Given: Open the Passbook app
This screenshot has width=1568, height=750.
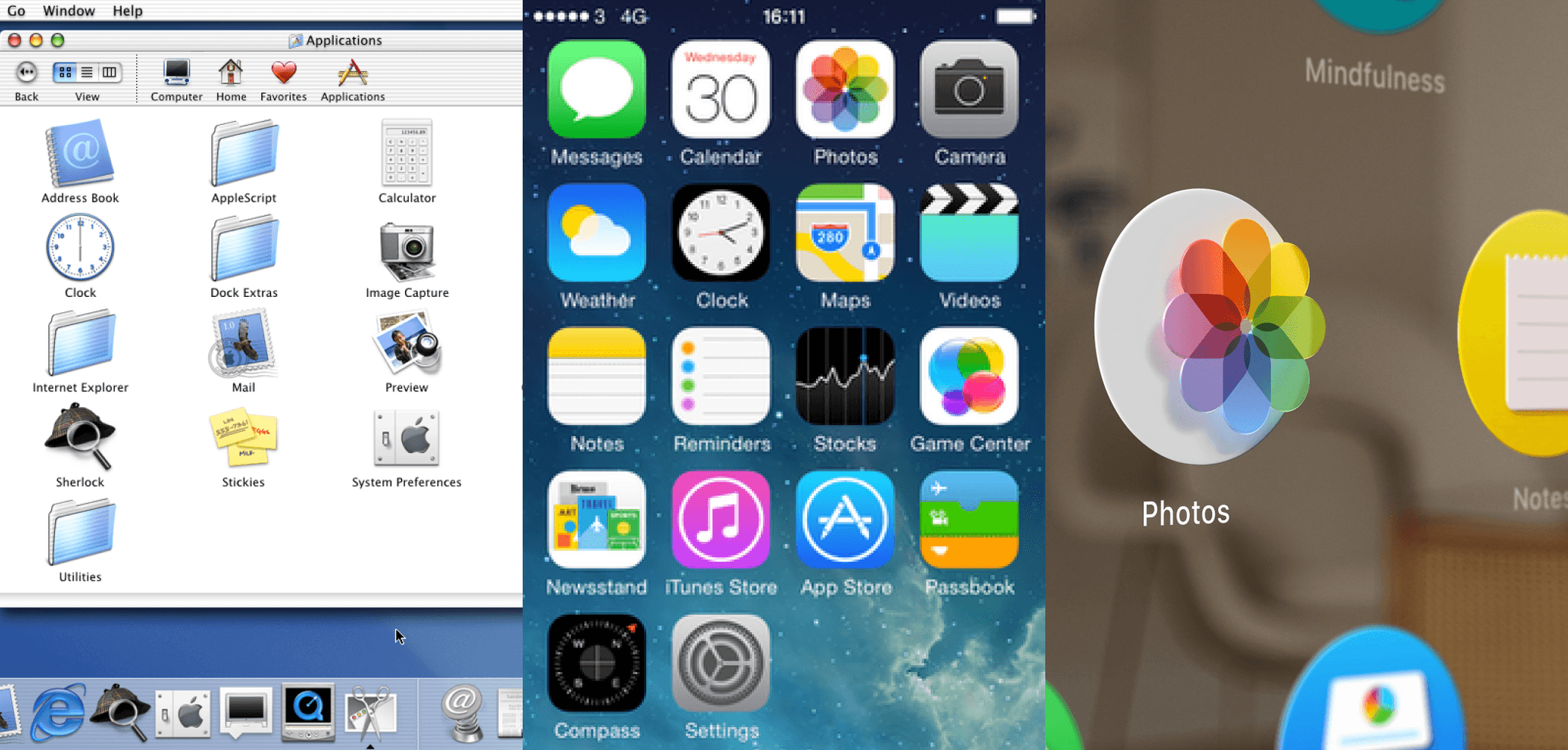Looking at the screenshot, I should click(x=969, y=520).
